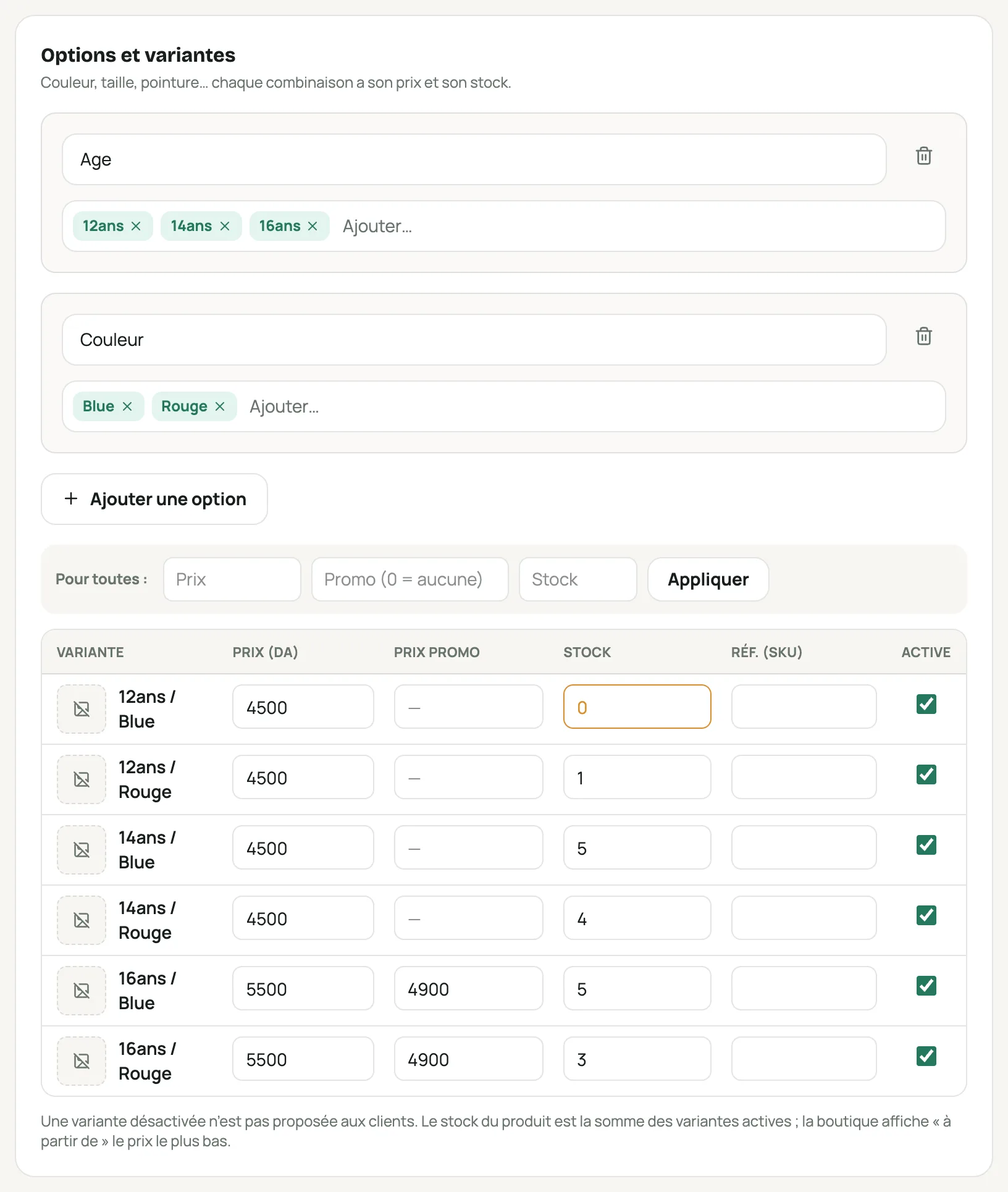Edit promo price of 16ans / Blue
The width and height of the screenshot is (1008, 1192).
point(469,988)
